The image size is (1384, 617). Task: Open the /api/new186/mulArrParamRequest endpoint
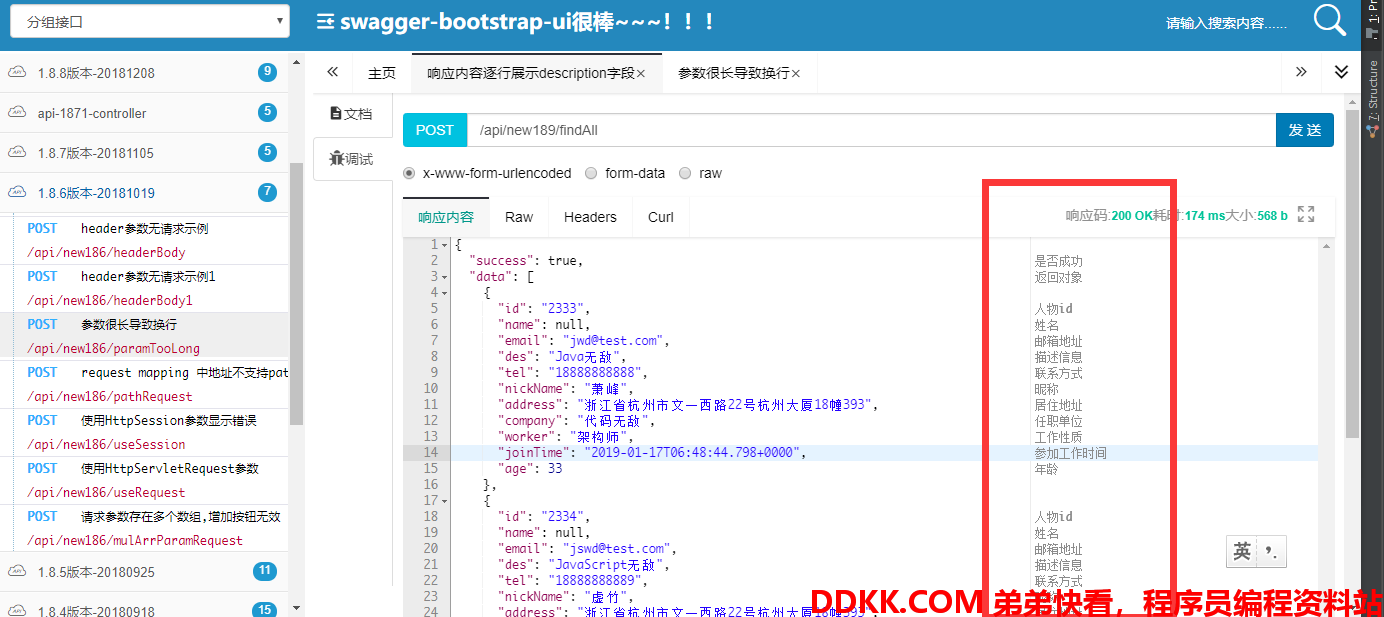coord(135,540)
